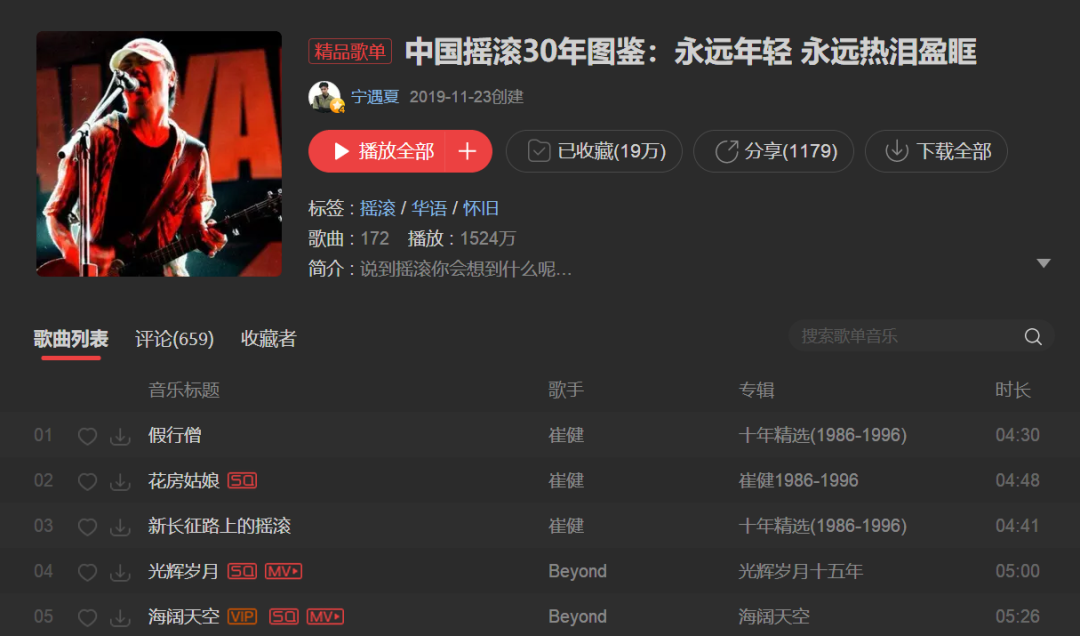Download the song 假行僧
Viewport: 1080px width, 636px height.
click(120, 436)
